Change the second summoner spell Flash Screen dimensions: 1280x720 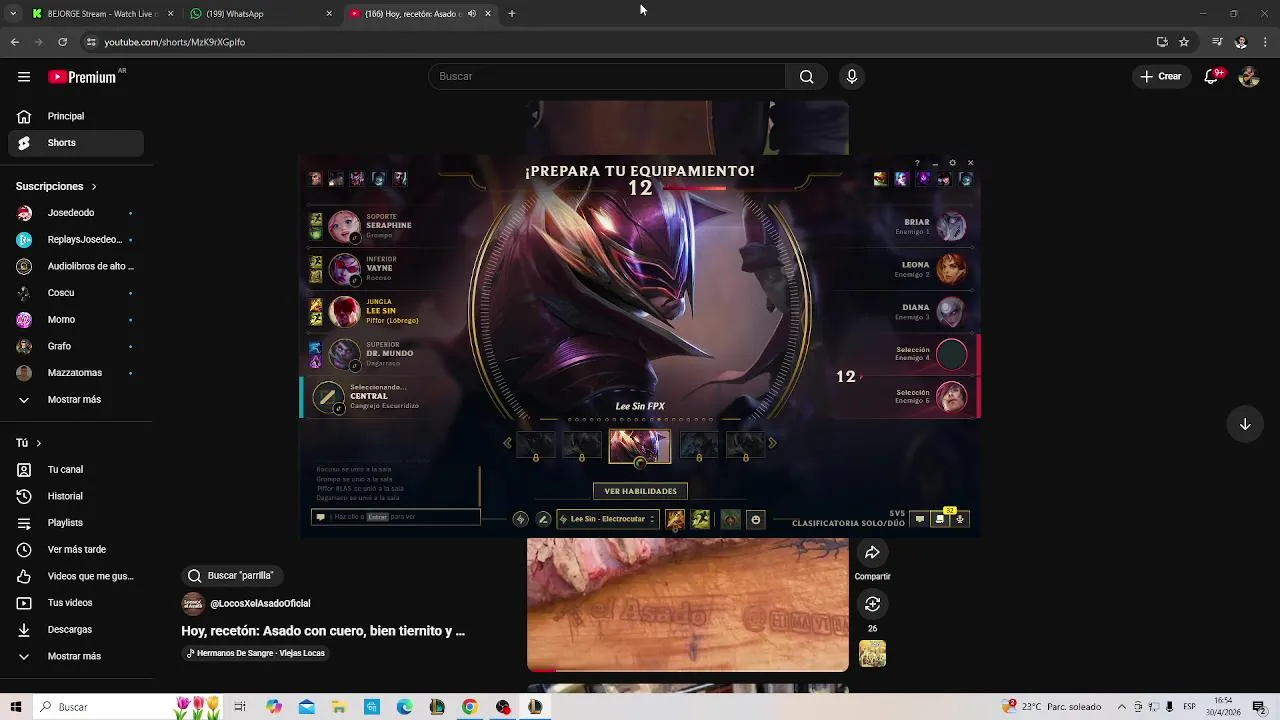pyautogui.click(x=701, y=519)
